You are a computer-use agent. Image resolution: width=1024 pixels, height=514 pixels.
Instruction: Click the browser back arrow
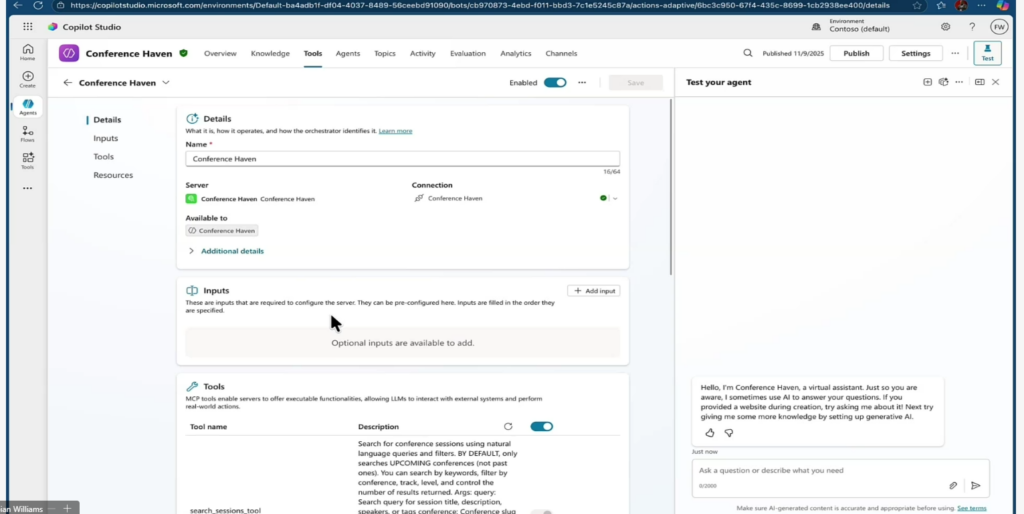pos(18,5)
